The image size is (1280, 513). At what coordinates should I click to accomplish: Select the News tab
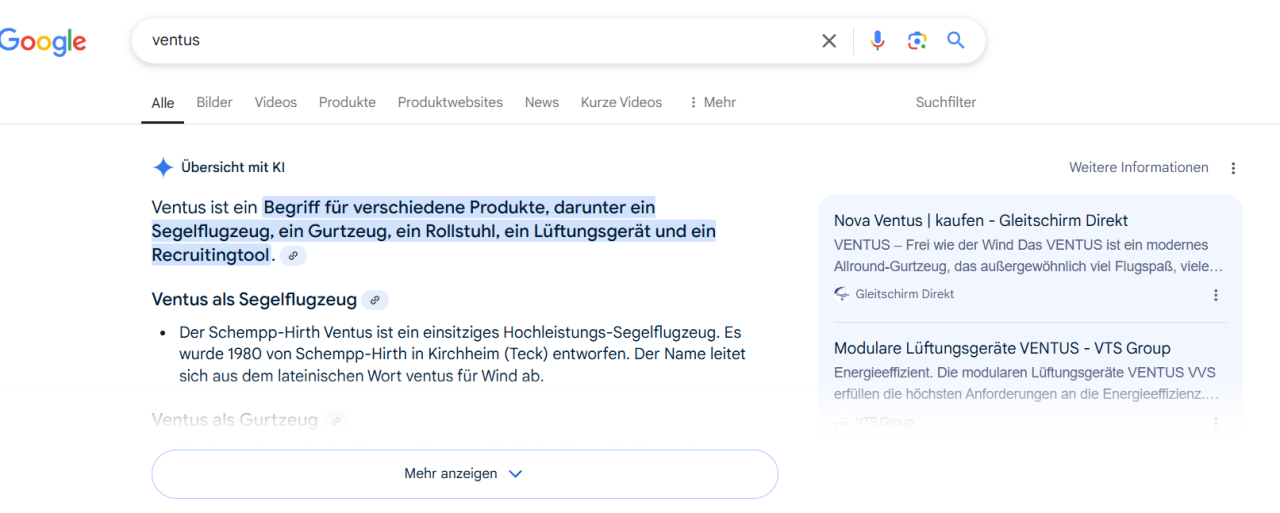[541, 102]
